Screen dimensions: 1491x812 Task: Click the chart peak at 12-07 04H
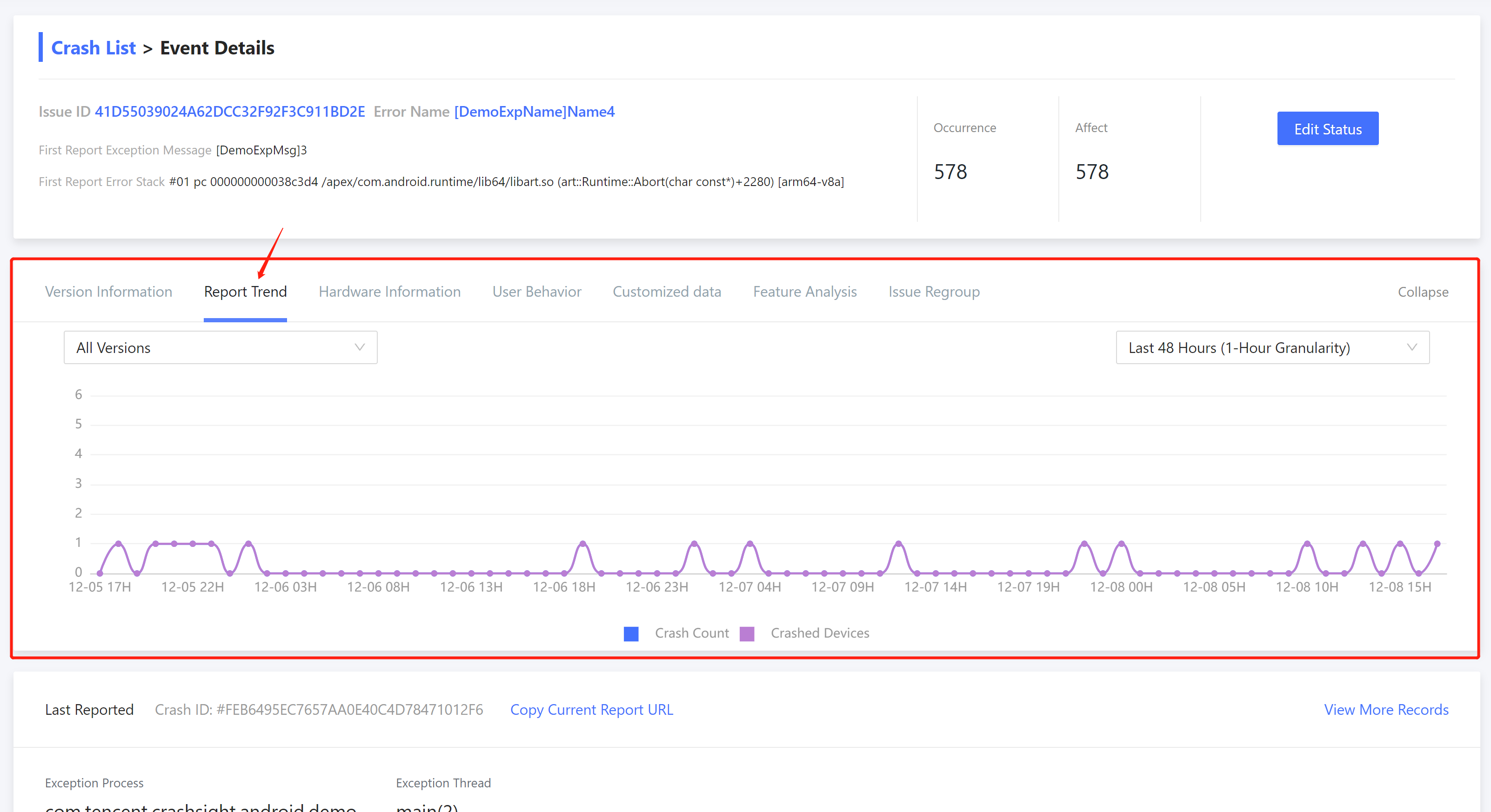749,544
